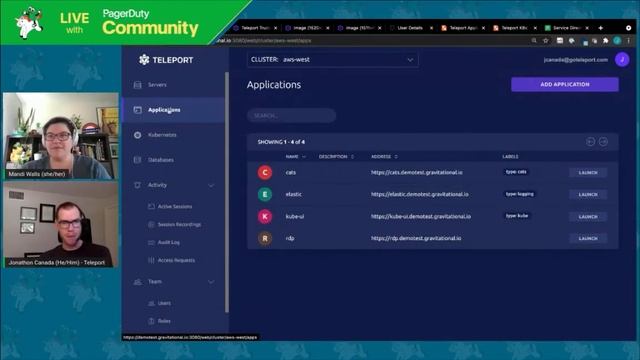Open Users under Team
Image resolution: width=640 pixels, height=360 pixels.
pos(164,303)
